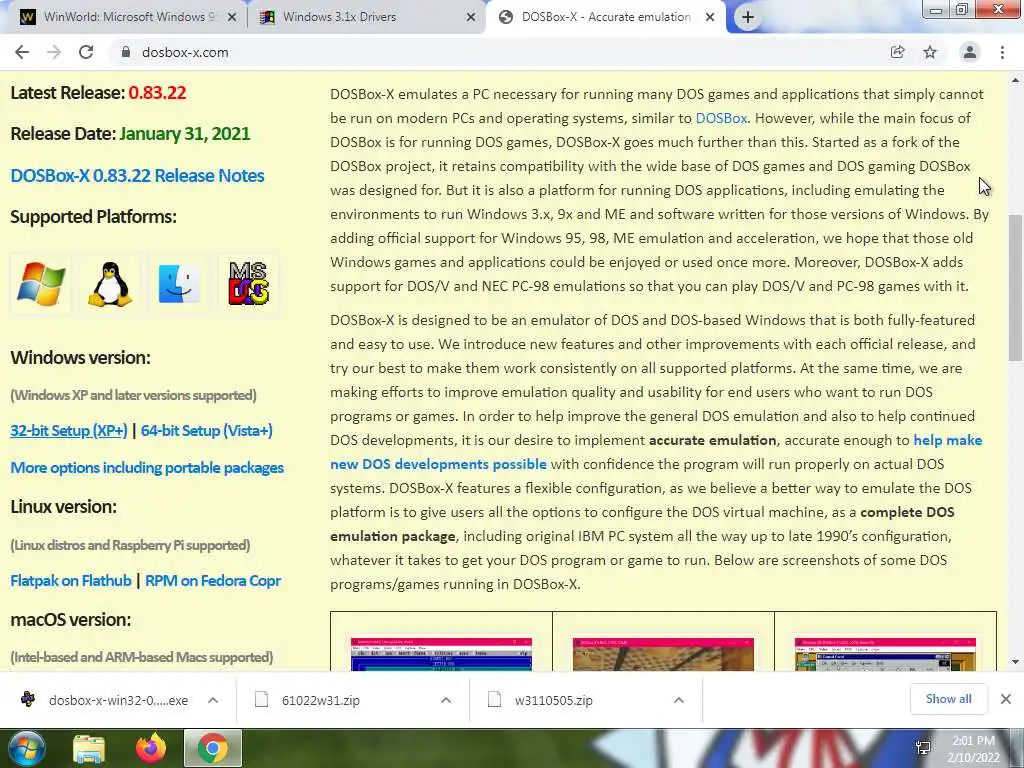The image size is (1024, 768).
Task: Click the macOS Finder platform icon
Action: (x=179, y=284)
